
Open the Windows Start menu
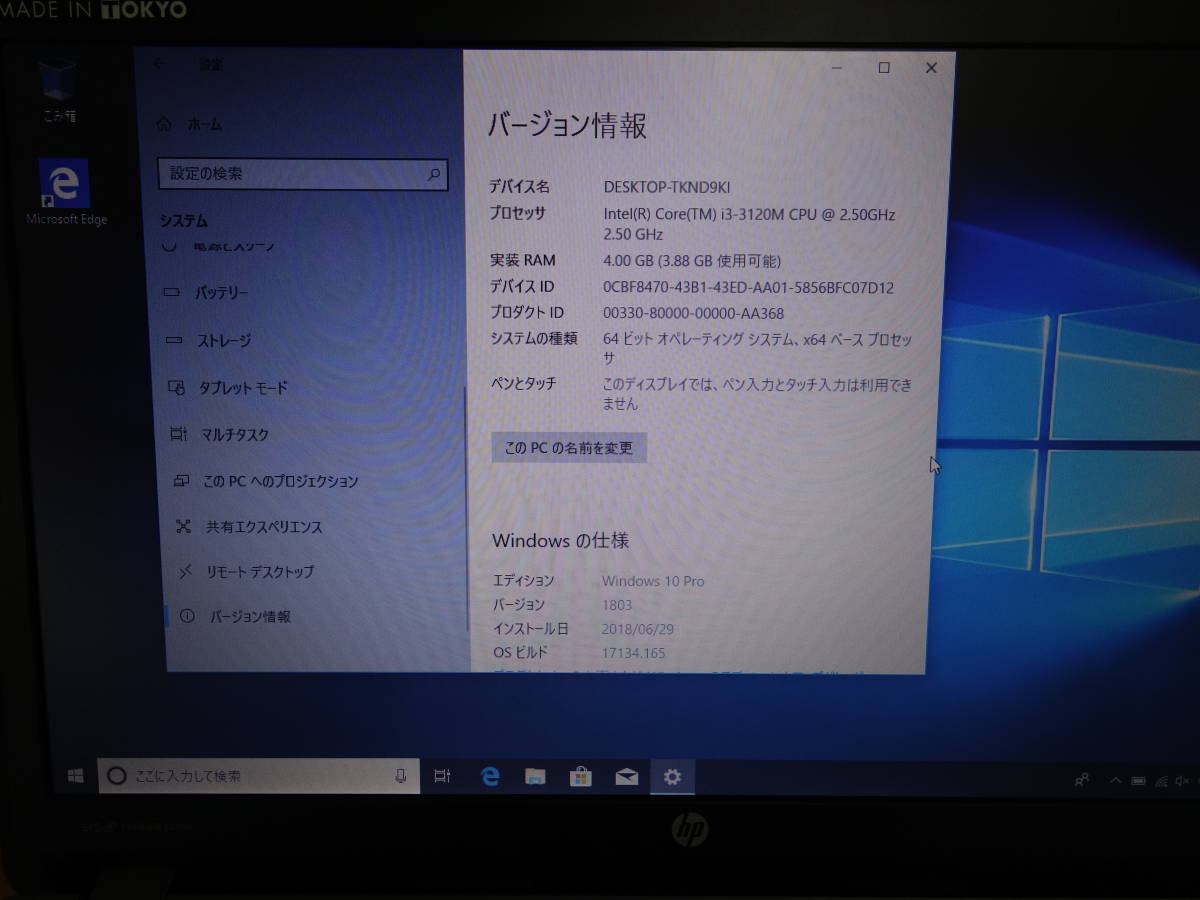click(75, 776)
